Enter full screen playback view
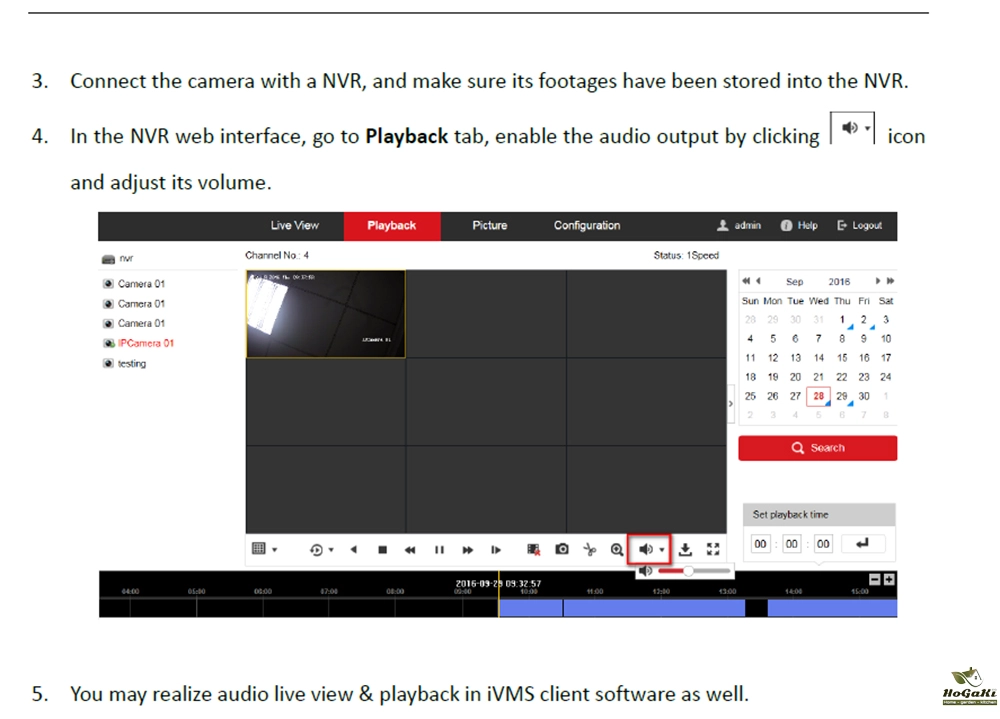This screenshot has height=719, width=1000. (713, 549)
